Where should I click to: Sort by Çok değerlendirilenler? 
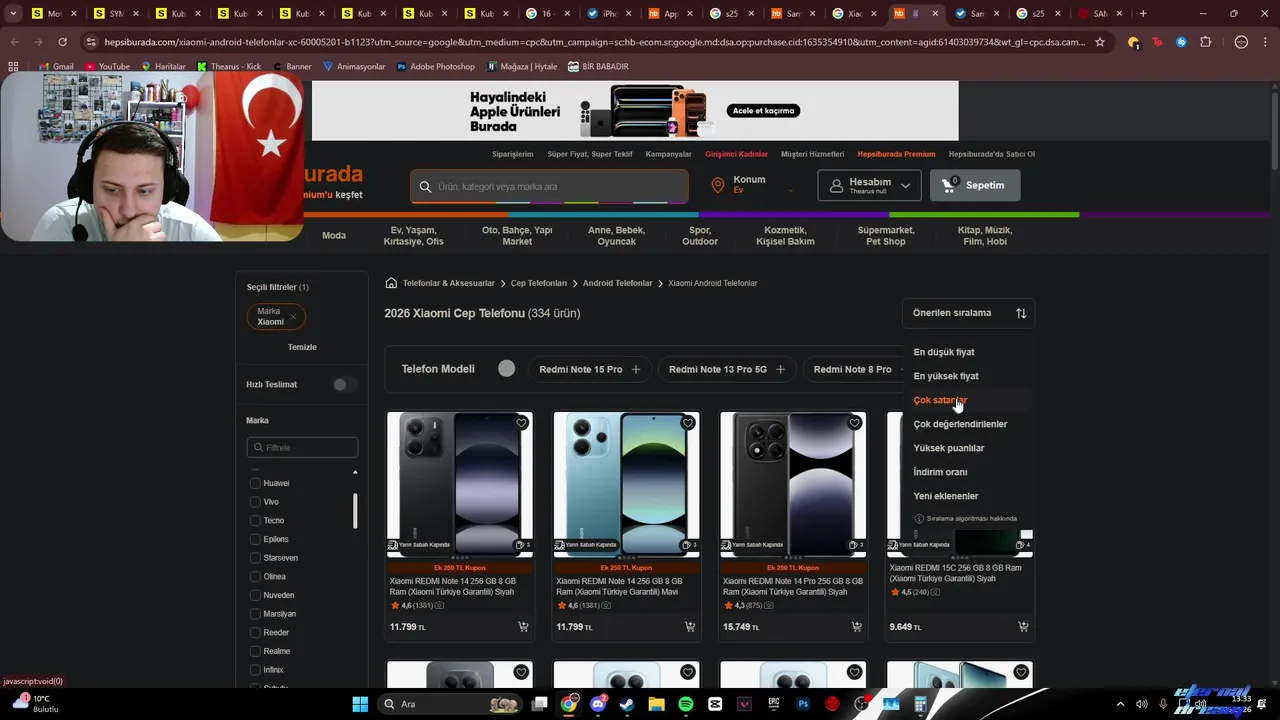[x=960, y=424]
